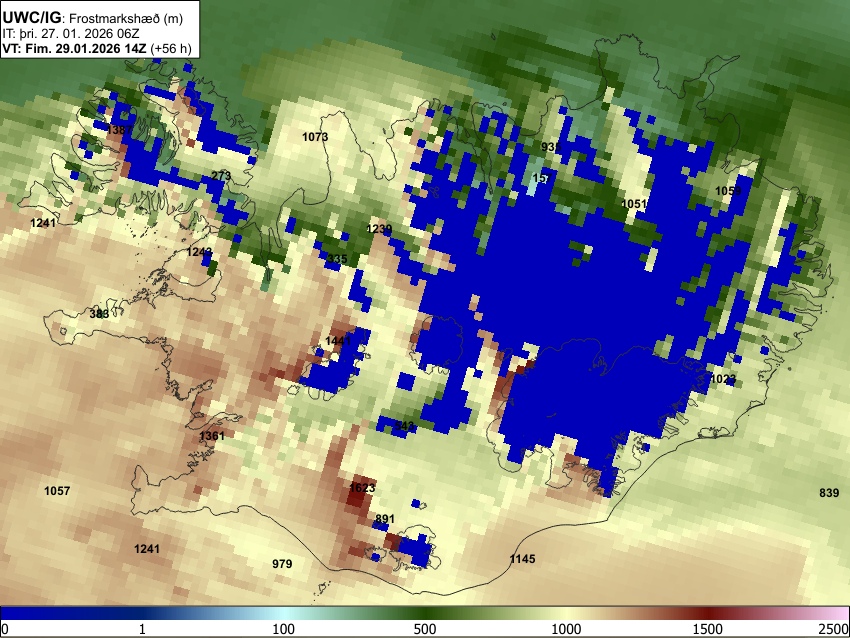The width and height of the screenshot is (850, 638).
Task: Click the 839 value label
Action: click(x=829, y=493)
